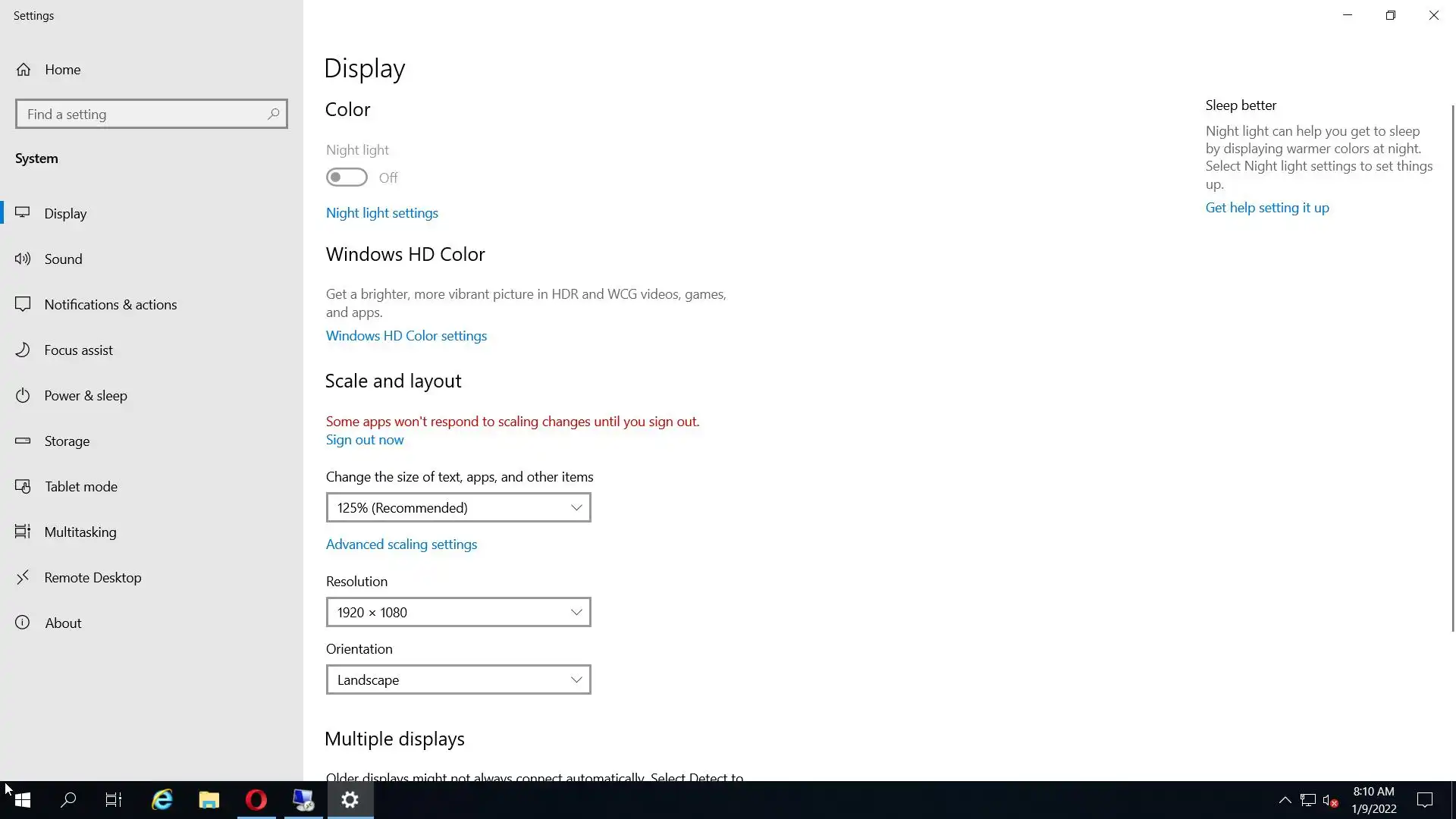Click the Power & sleep icon

pyautogui.click(x=23, y=395)
